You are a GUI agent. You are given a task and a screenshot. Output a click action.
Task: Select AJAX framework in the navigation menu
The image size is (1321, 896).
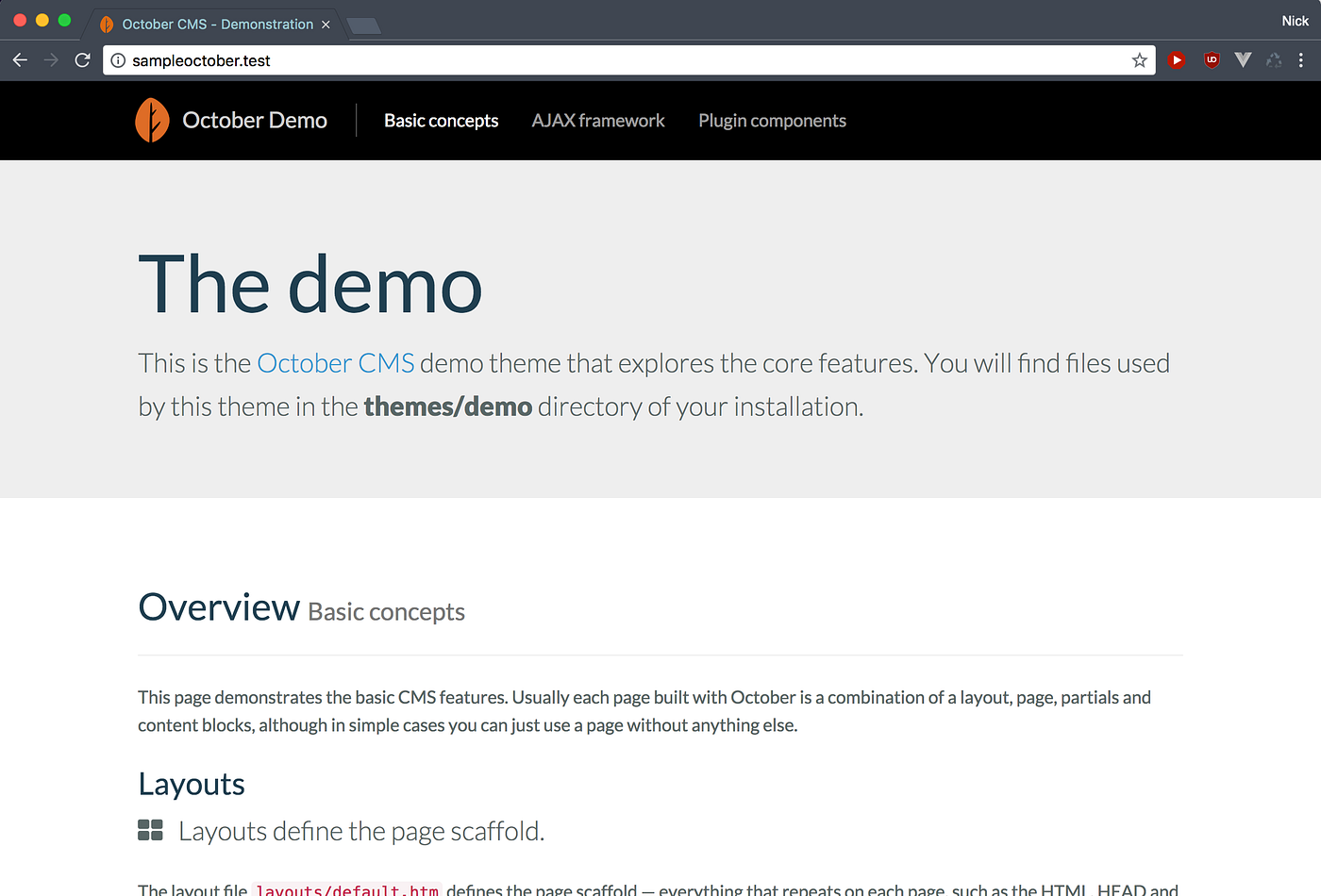[x=598, y=120]
